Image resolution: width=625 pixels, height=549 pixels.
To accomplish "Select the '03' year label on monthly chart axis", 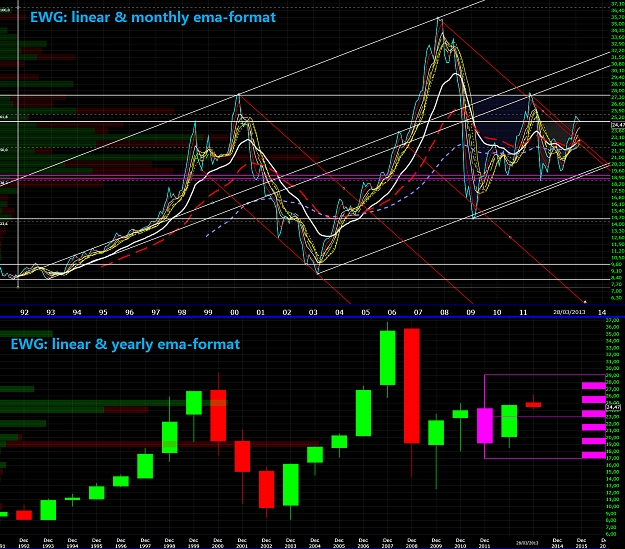I will click(x=313, y=312).
